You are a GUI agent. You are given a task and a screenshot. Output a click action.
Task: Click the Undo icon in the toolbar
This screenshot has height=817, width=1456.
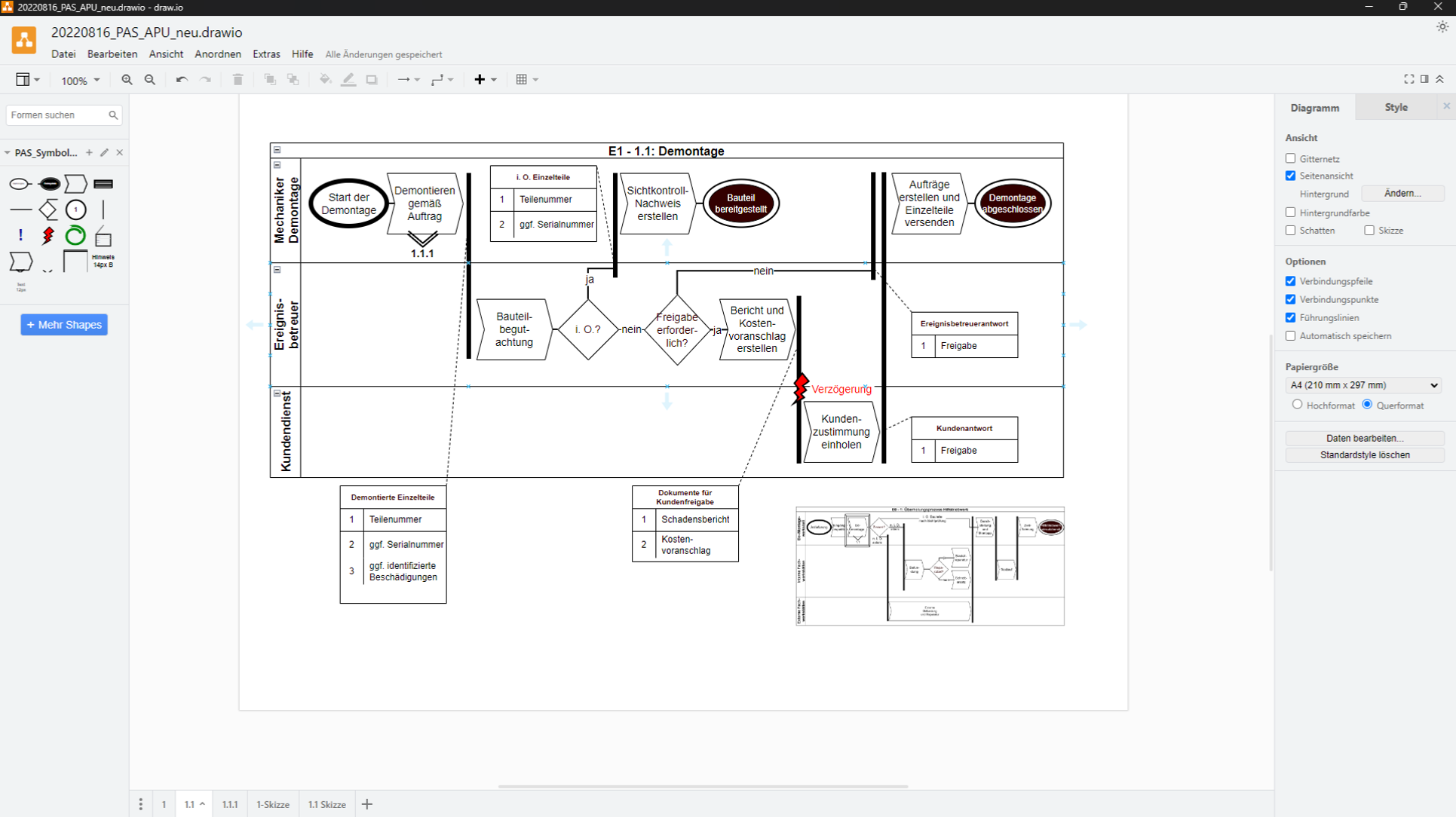pos(181,79)
